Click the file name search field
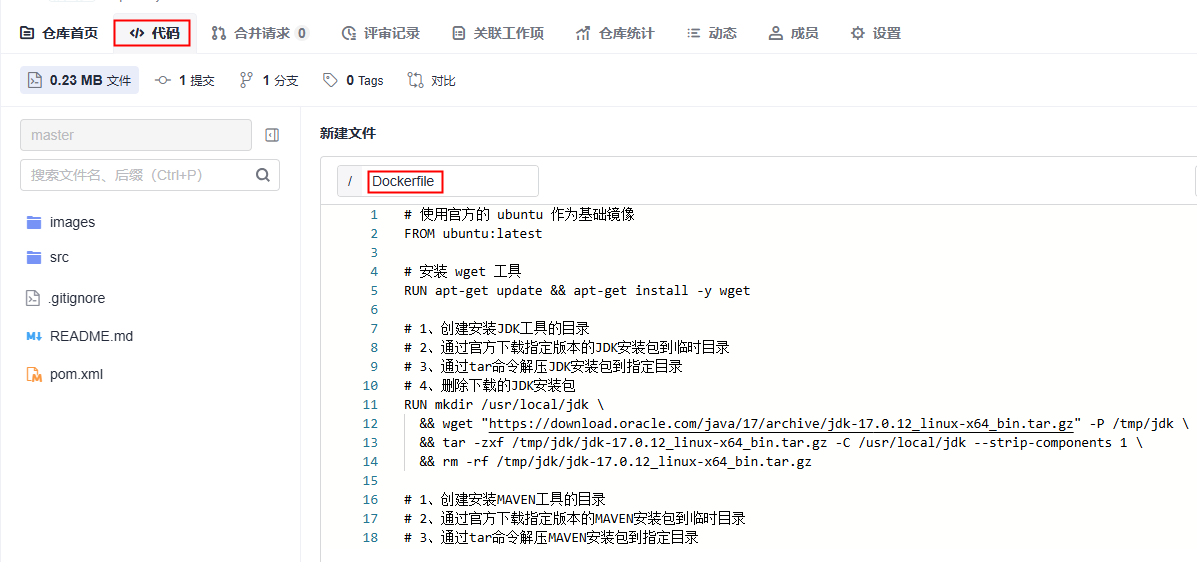 click(x=150, y=175)
